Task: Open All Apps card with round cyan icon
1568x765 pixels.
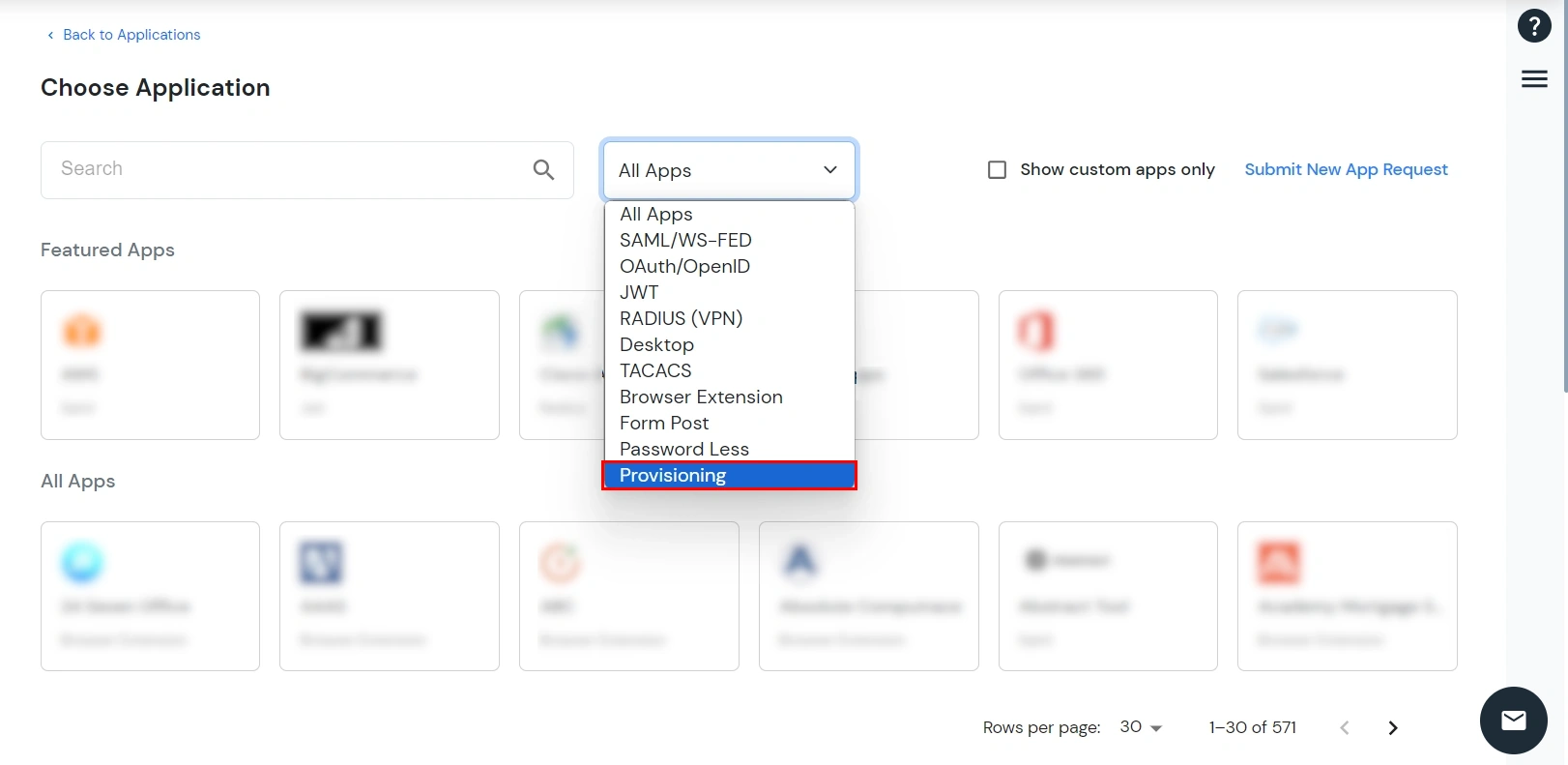Action: [x=150, y=596]
